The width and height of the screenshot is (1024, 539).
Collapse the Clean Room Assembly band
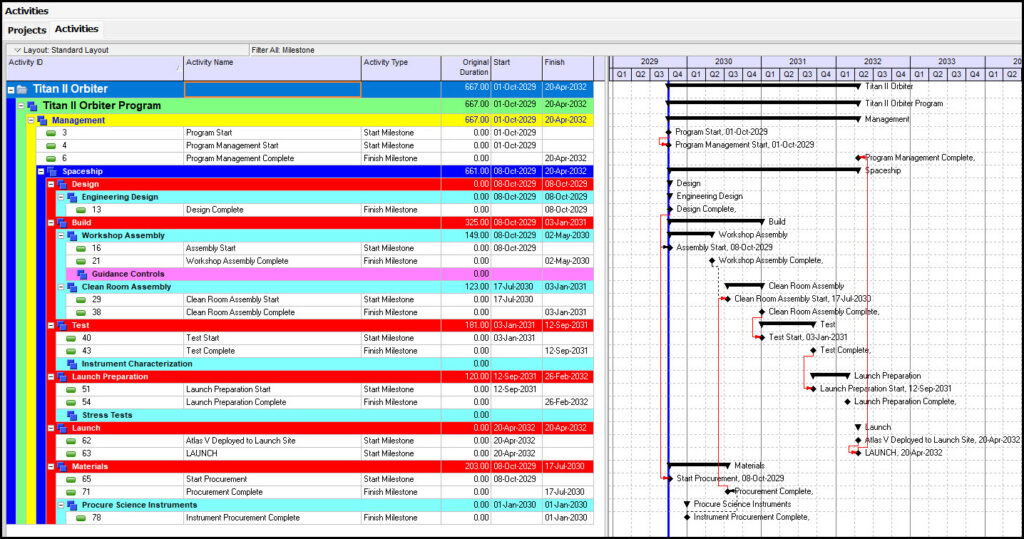[61, 287]
